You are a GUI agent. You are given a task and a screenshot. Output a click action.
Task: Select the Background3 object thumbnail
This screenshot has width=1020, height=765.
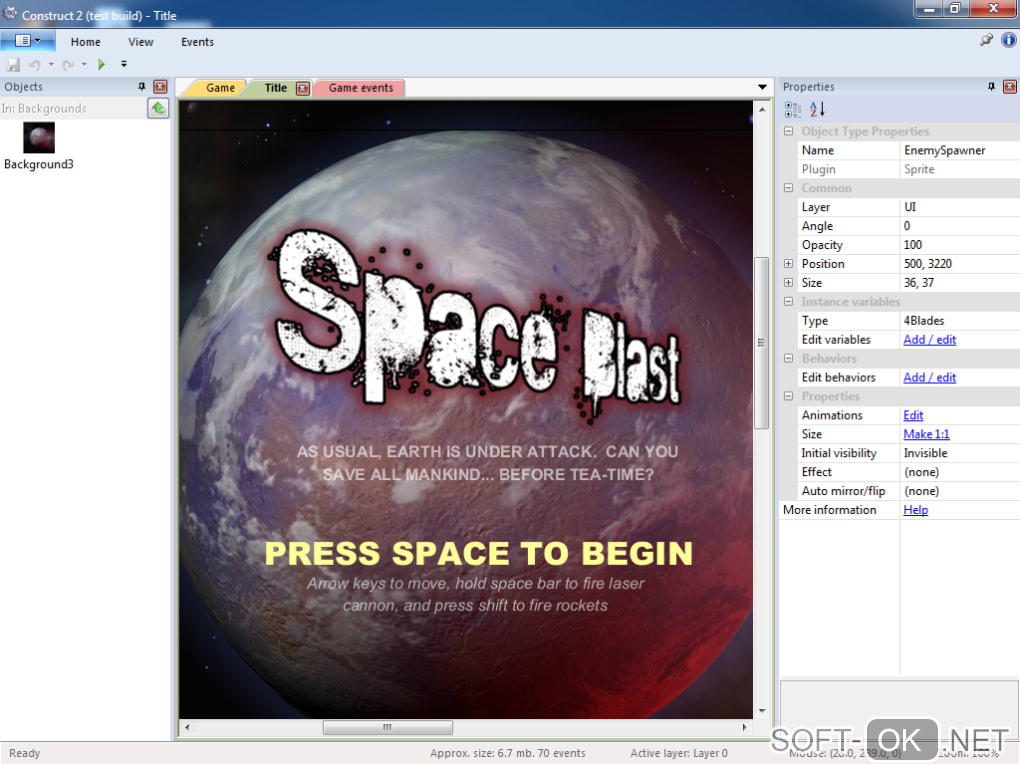coord(39,137)
